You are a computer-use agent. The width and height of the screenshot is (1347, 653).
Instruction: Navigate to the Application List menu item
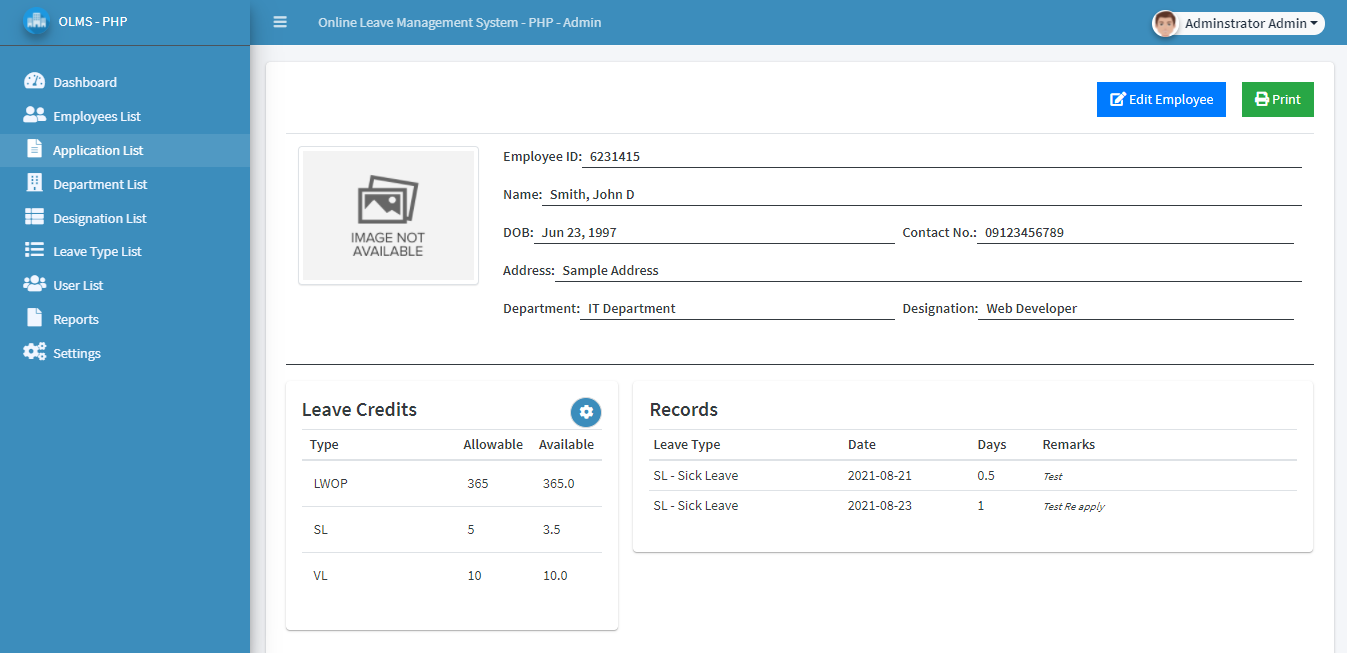(100, 149)
